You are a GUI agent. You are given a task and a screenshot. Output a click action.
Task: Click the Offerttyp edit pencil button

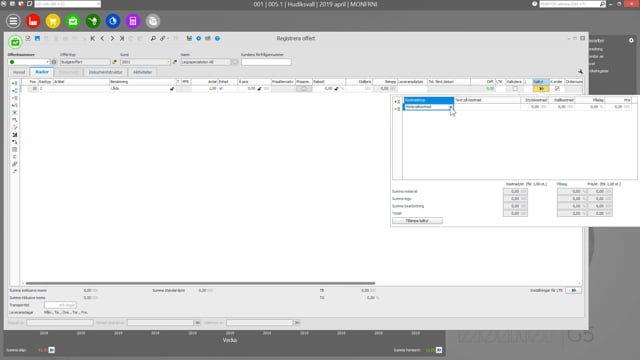tap(114, 62)
